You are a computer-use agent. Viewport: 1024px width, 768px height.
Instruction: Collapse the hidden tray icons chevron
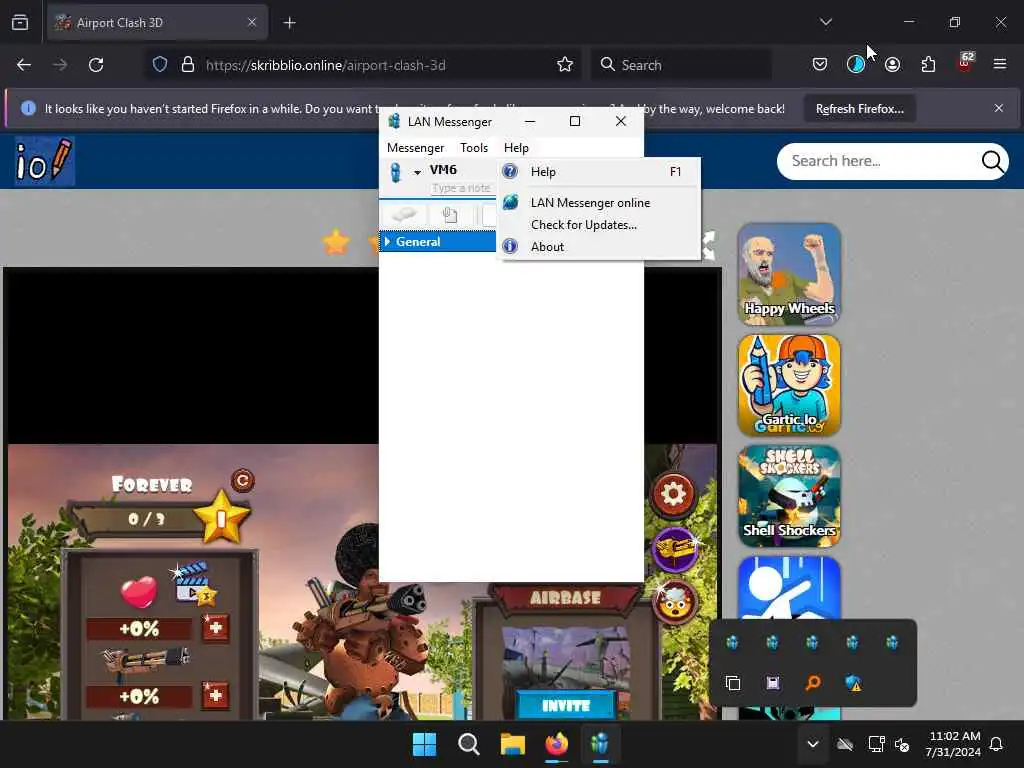pyautogui.click(x=813, y=744)
